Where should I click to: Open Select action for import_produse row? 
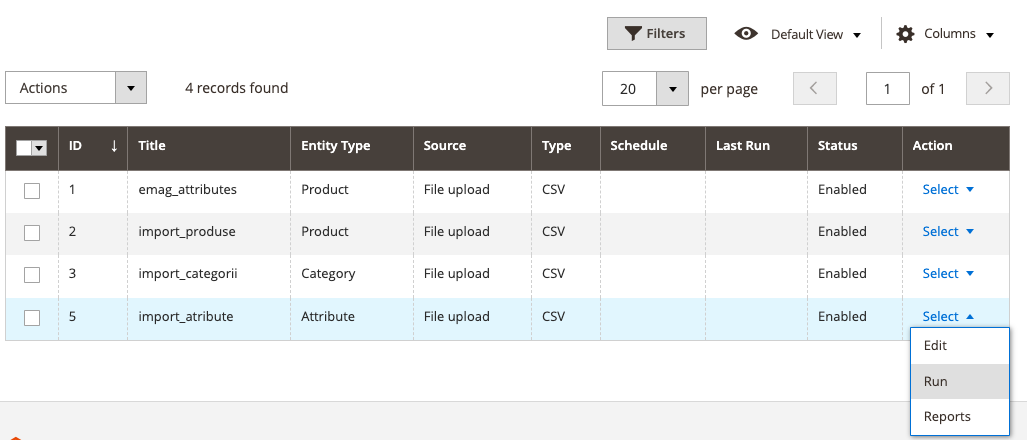coord(948,231)
